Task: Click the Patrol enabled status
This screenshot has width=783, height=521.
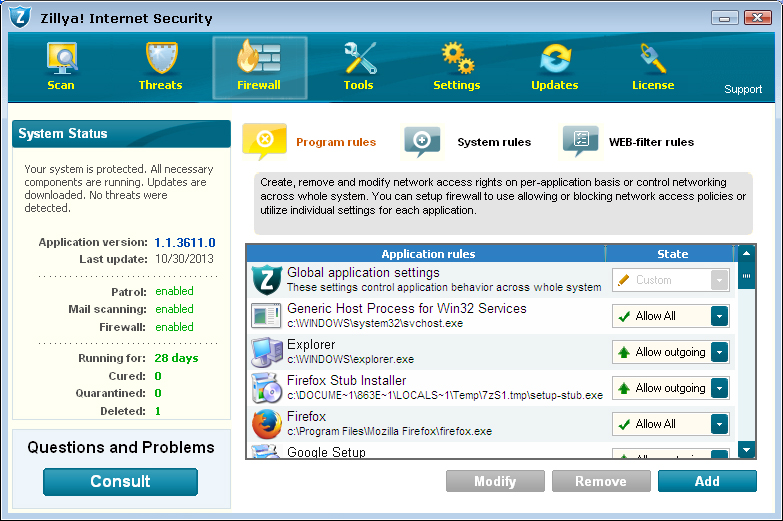Action: click(x=174, y=291)
